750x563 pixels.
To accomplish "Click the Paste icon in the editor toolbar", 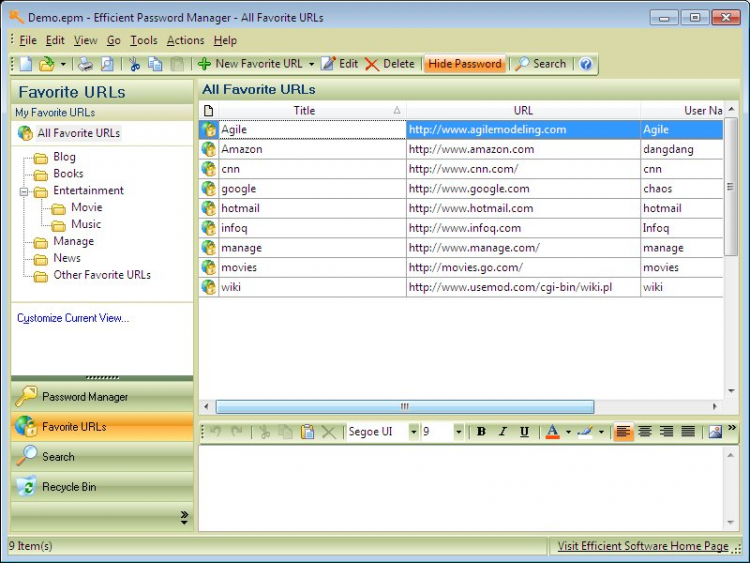I will point(308,432).
